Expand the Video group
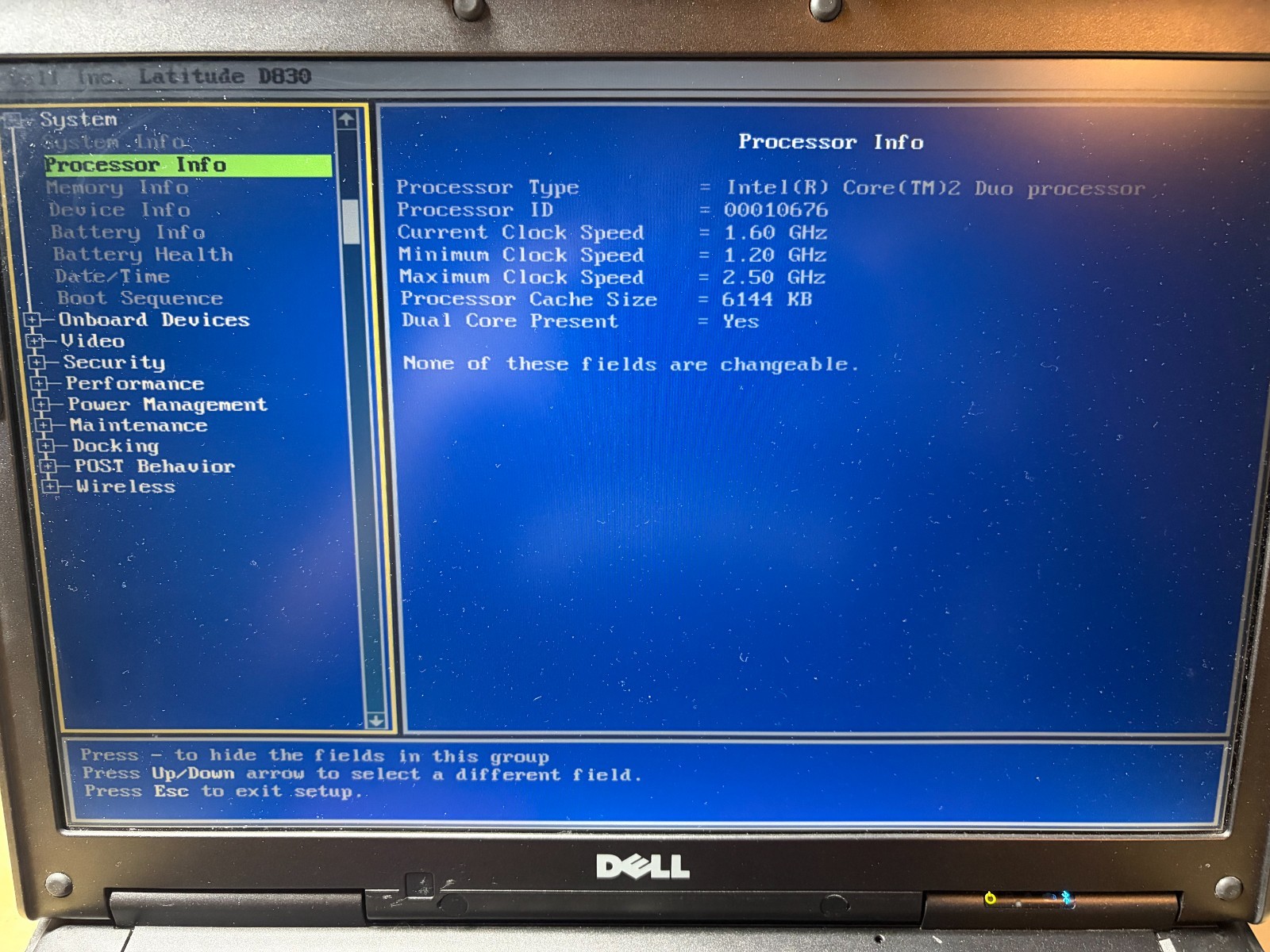This screenshot has width=1270, height=952. coord(35,341)
